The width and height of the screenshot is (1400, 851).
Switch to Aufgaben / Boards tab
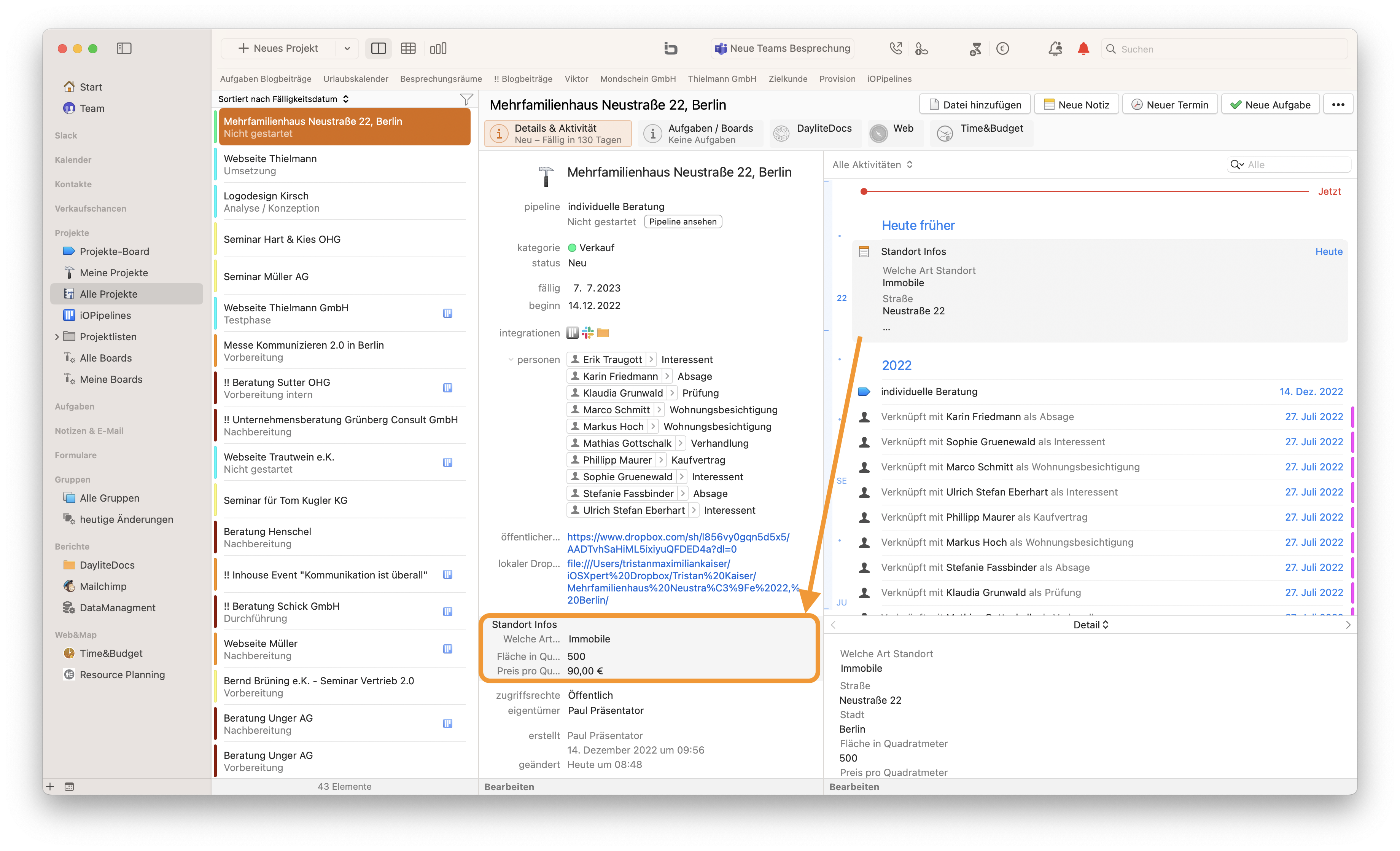coord(700,134)
